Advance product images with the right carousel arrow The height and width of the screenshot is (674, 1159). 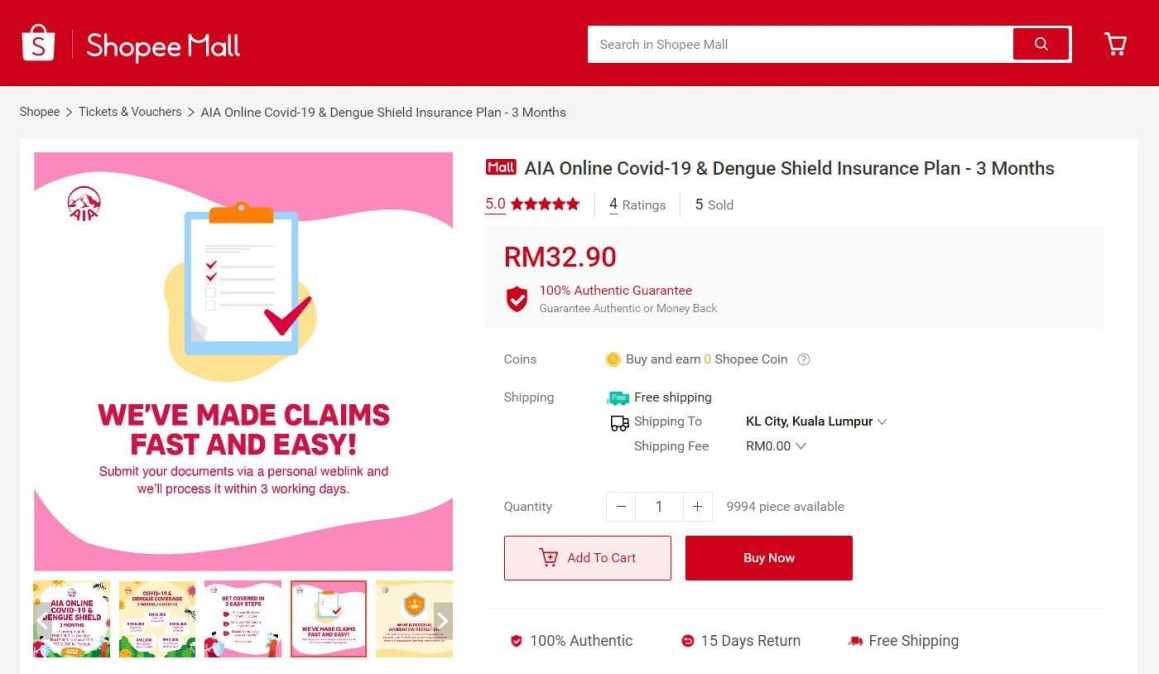pyautogui.click(x=441, y=620)
